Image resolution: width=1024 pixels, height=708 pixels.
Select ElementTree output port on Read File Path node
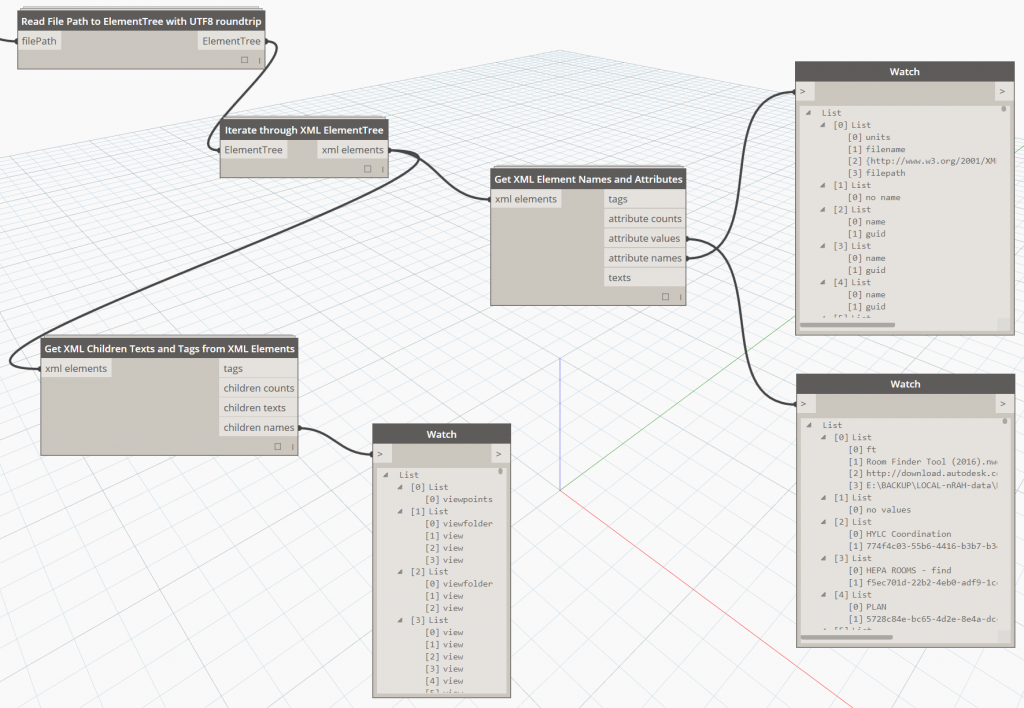coord(231,41)
